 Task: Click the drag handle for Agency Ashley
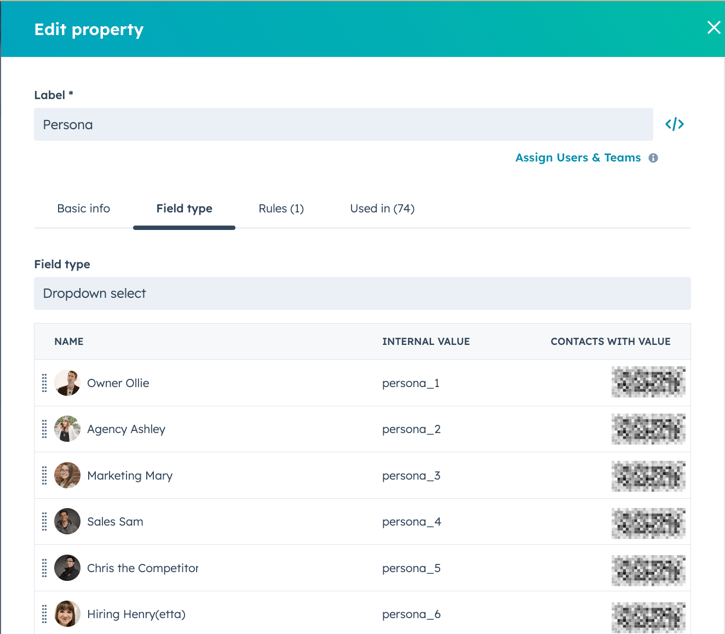pos(44,429)
